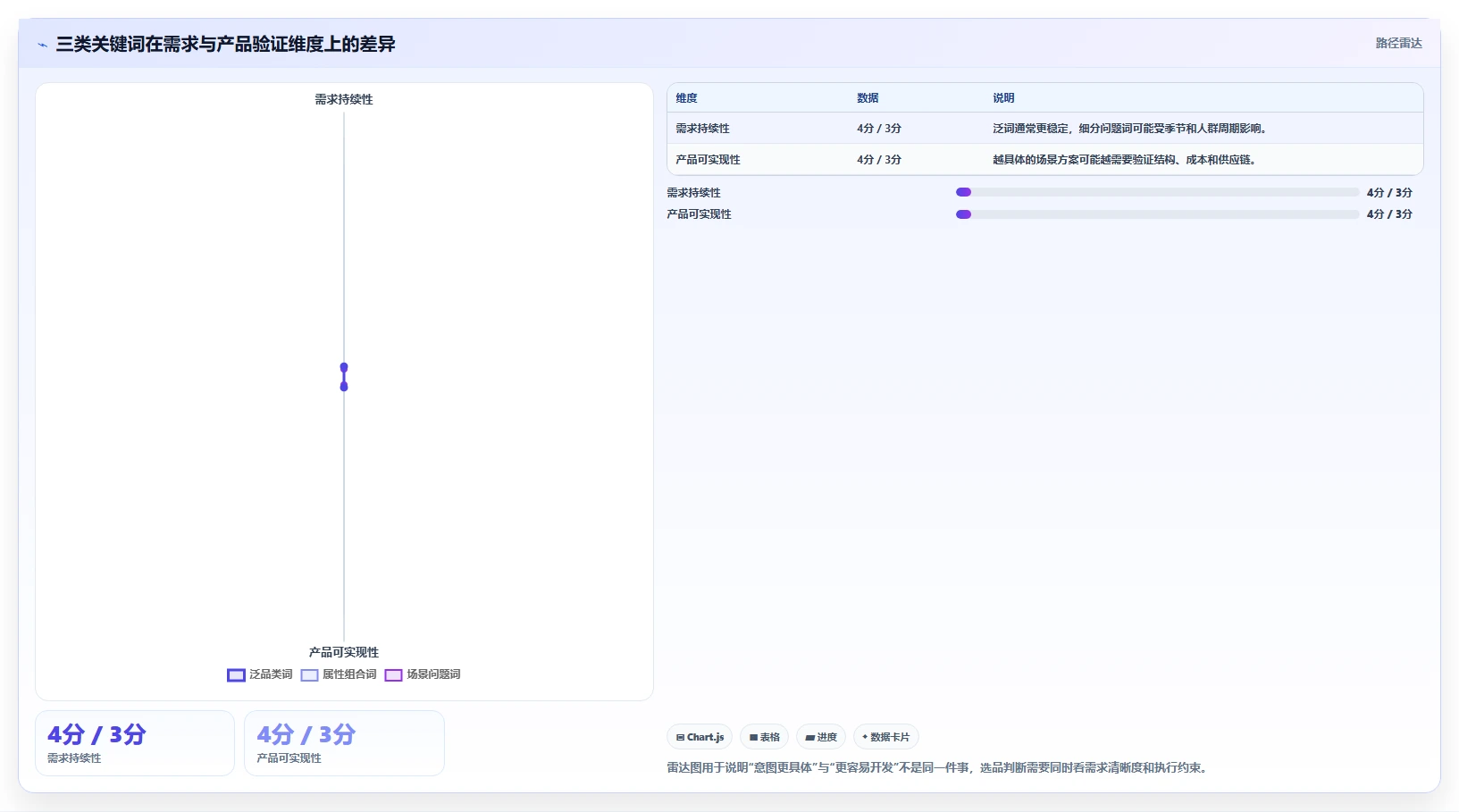This screenshot has height=812, width=1459.
Task: Click the 数据卡片 tag
Action: click(886, 737)
